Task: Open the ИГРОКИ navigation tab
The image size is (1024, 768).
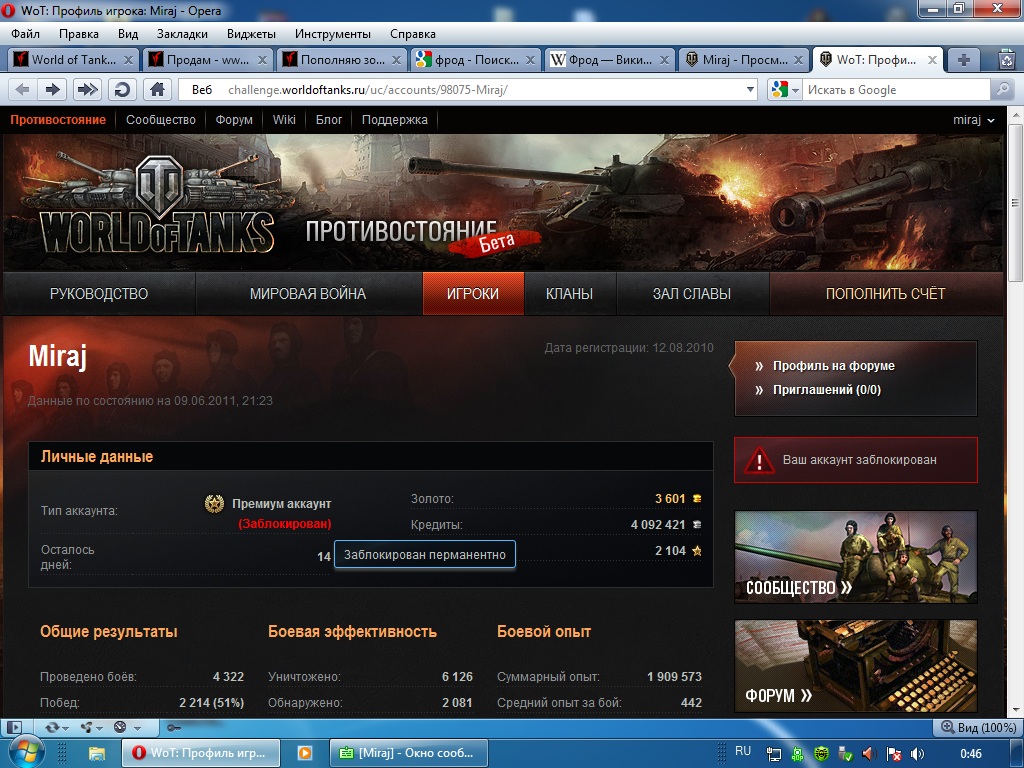Action: (x=473, y=294)
